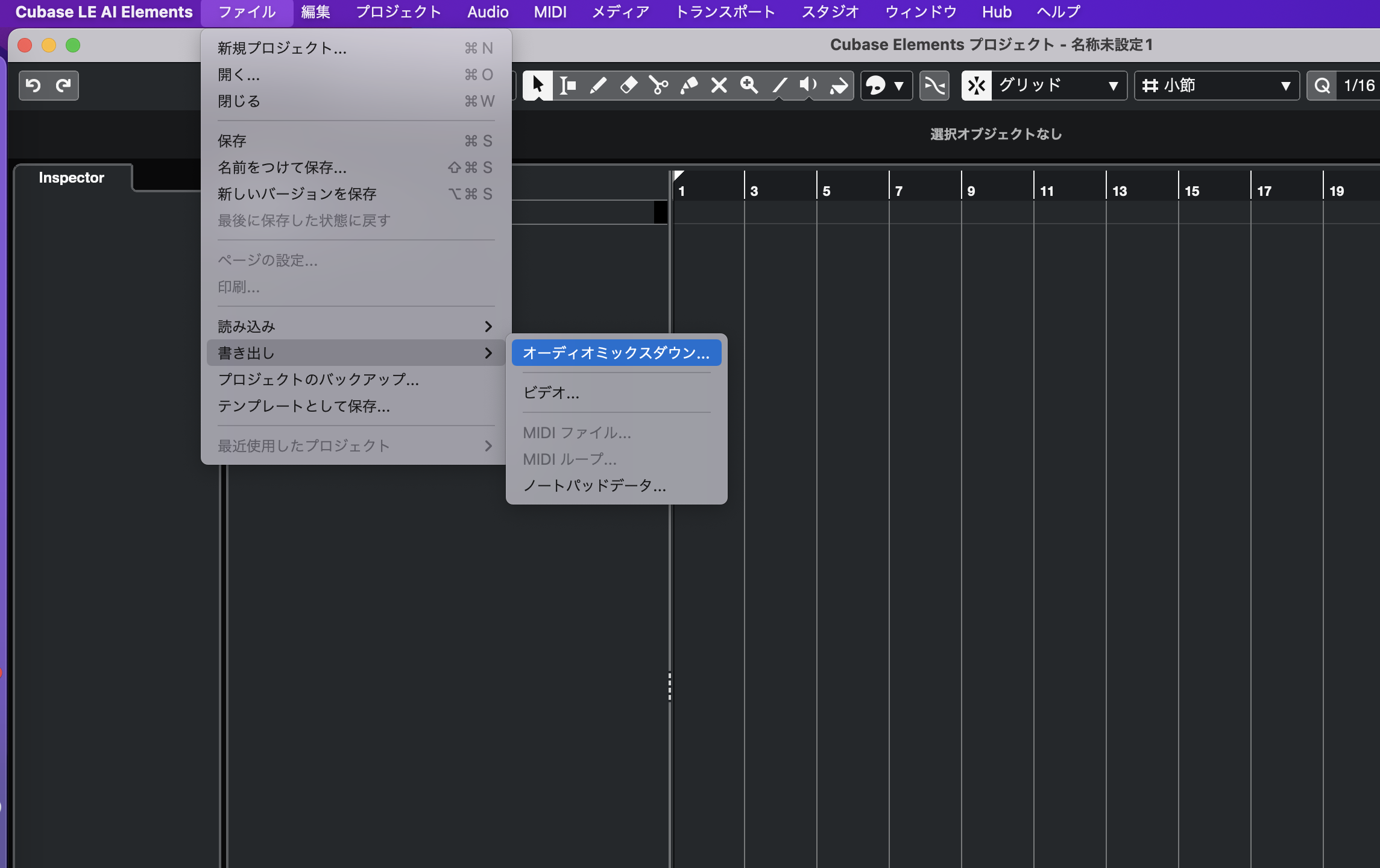Screen dimensions: 1380x868
Task: Open the Cubase LE AI Elements app menu
Action: 104,12
